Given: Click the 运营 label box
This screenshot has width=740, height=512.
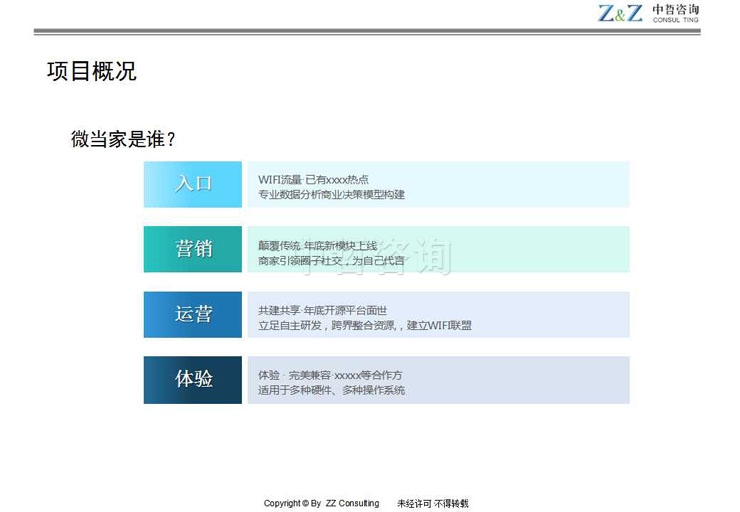Looking at the screenshot, I should point(193,314).
